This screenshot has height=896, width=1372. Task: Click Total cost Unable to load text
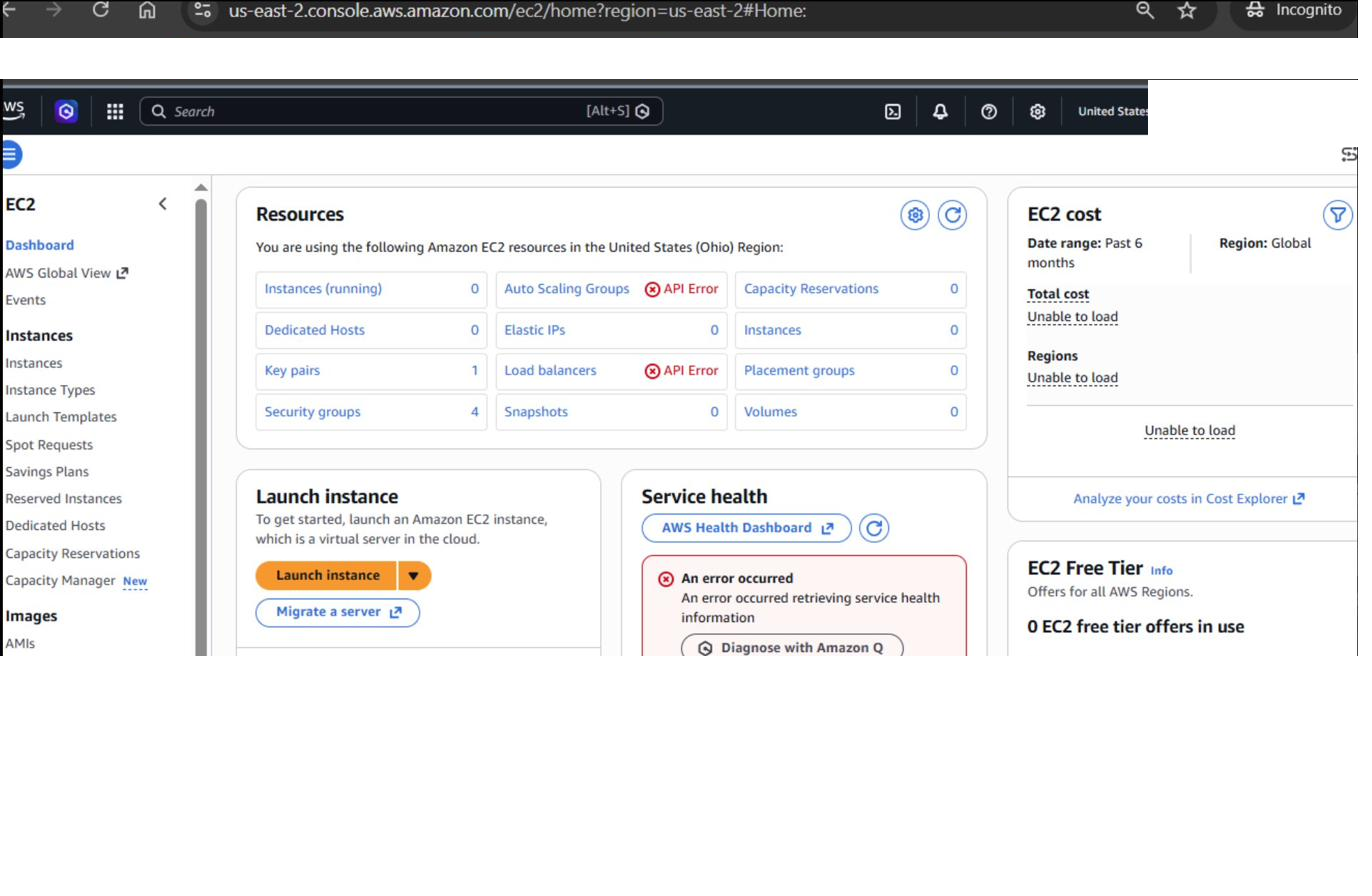coord(1073,317)
